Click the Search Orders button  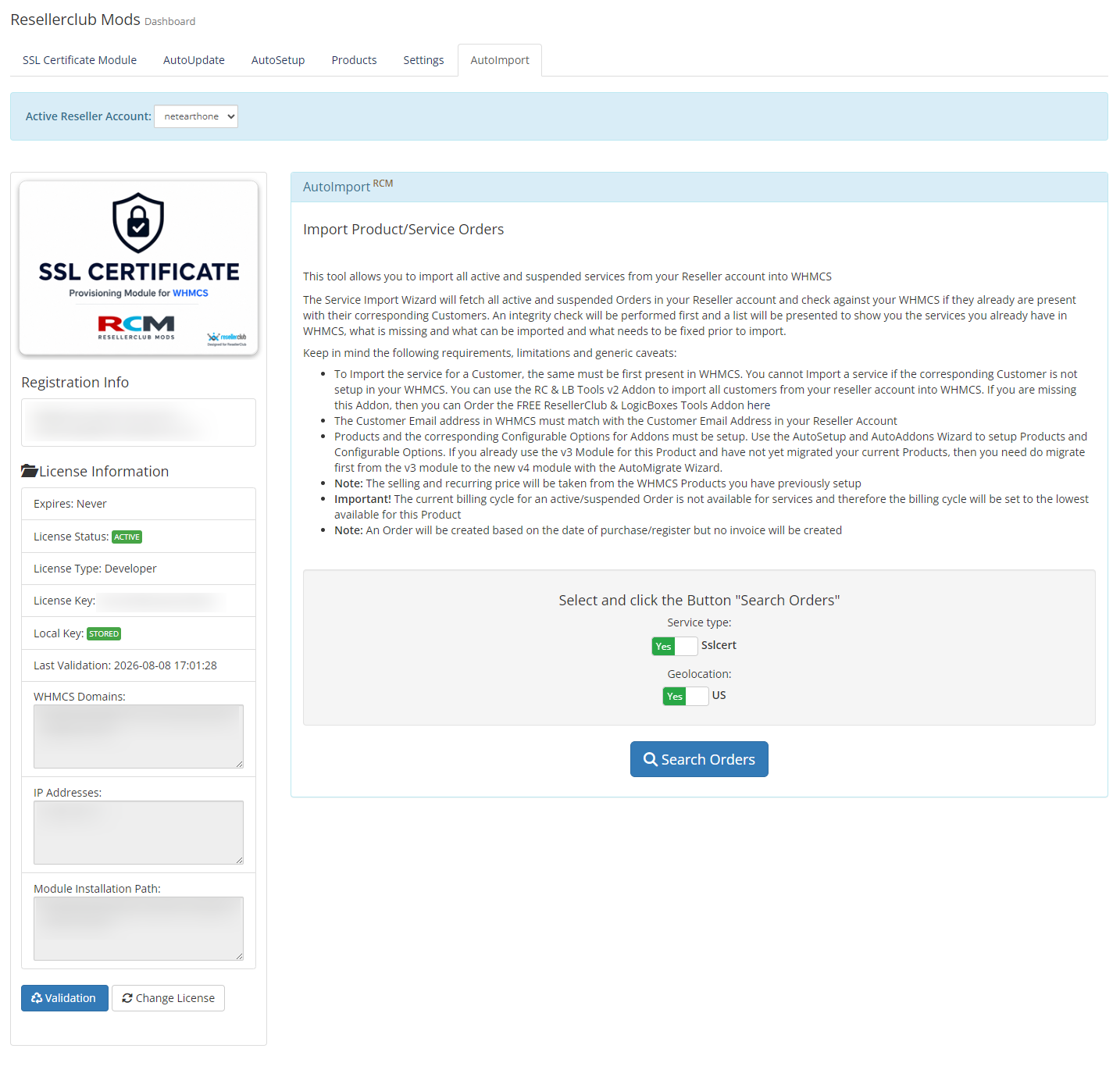699,759
